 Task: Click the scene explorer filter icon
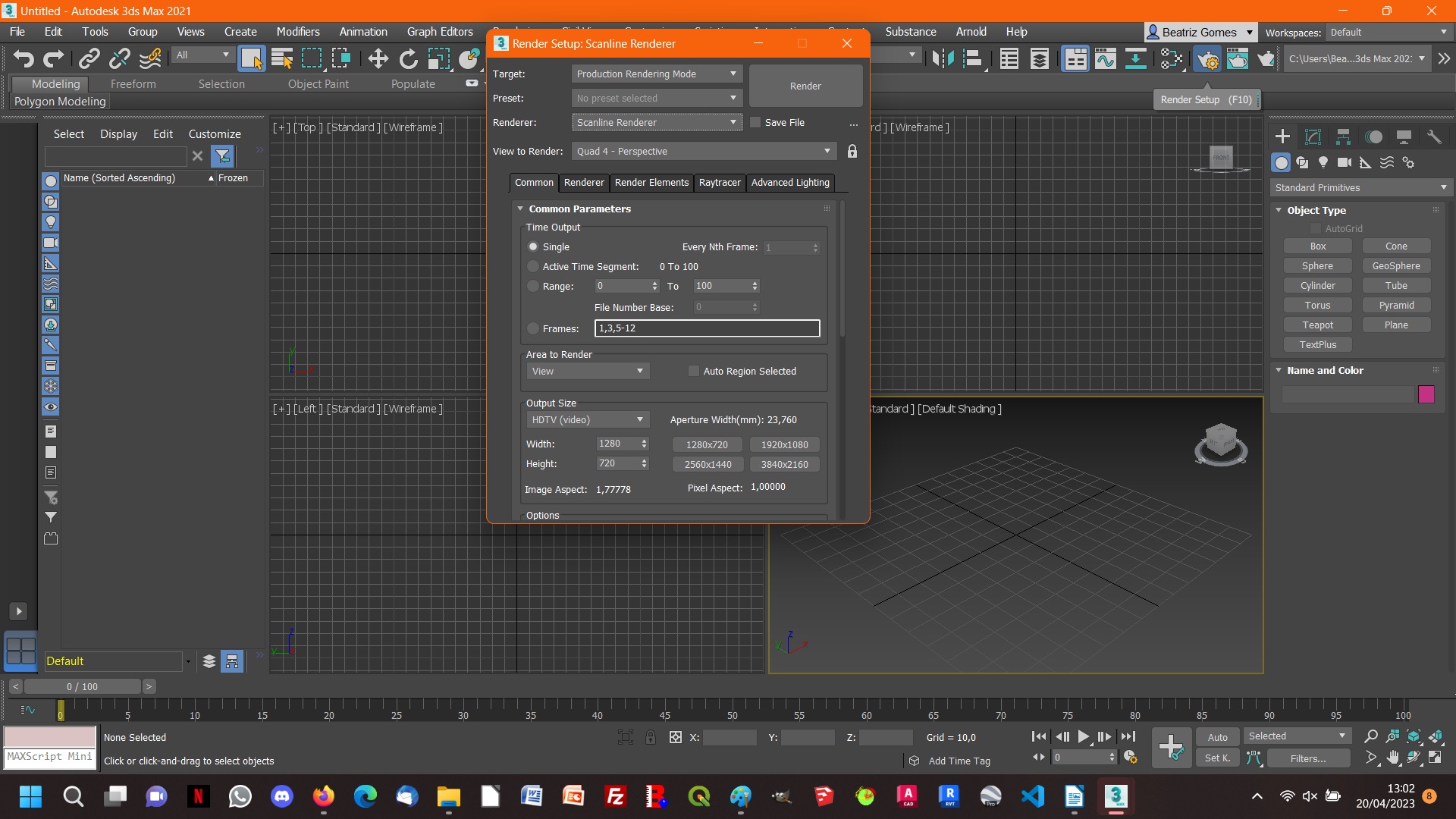(x=222, y=156)
